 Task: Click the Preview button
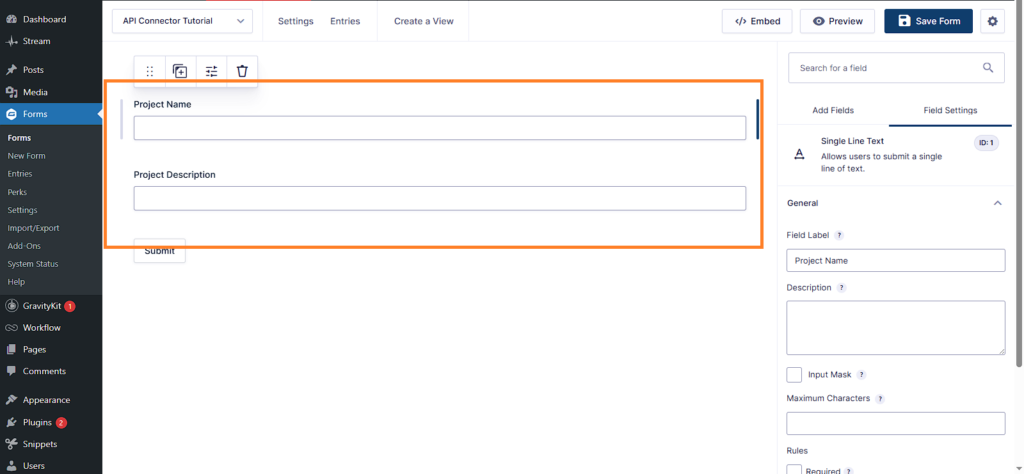tap(838, 21)
